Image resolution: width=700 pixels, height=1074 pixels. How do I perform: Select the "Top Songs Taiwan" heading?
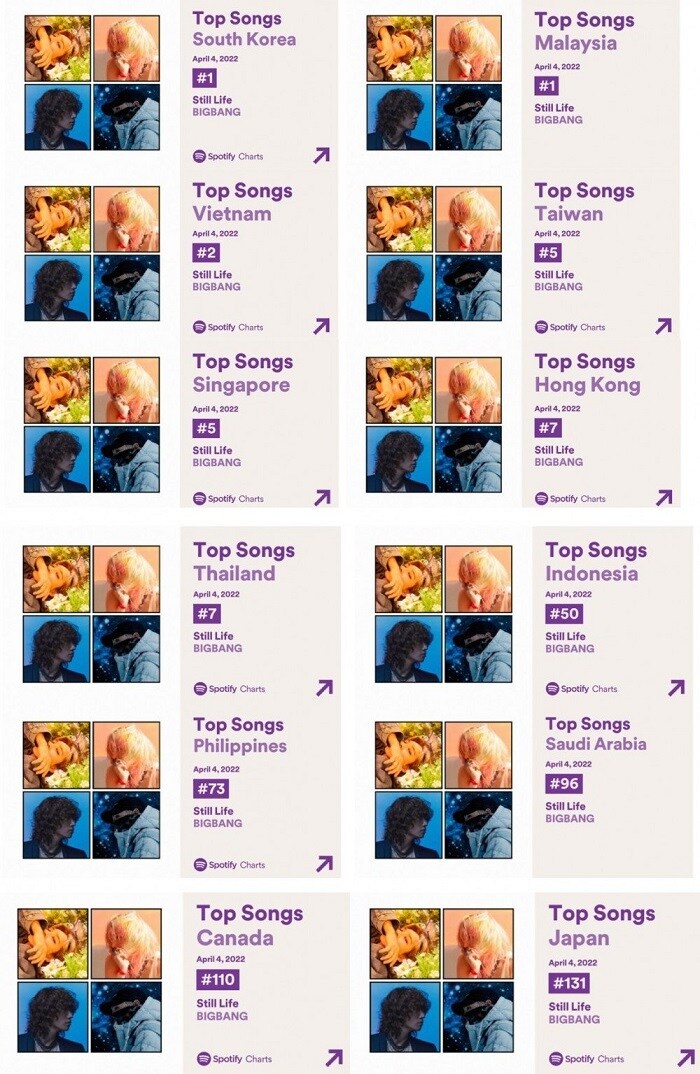584,202
